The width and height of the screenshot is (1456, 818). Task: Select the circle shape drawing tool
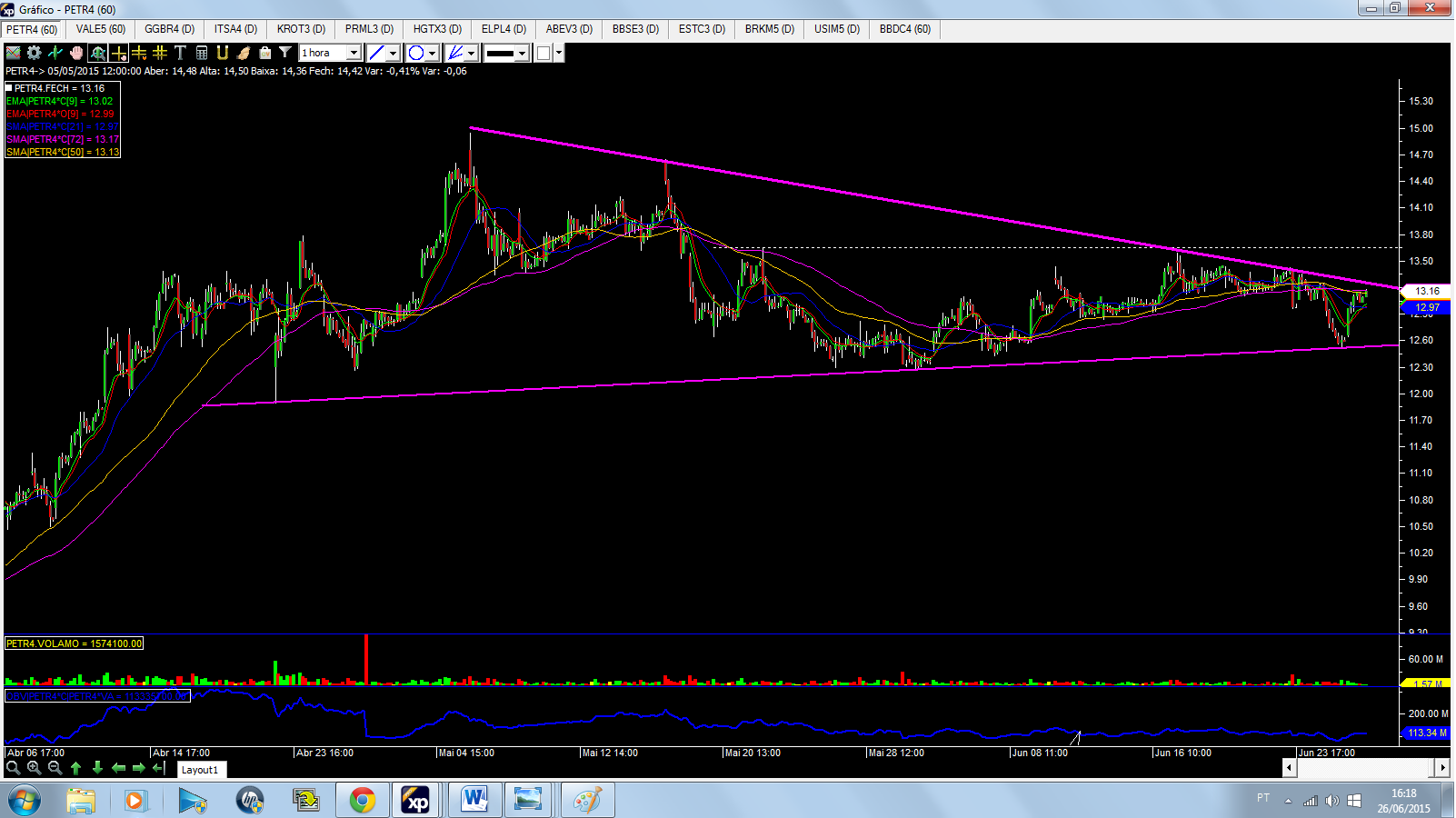click(416, 53)
